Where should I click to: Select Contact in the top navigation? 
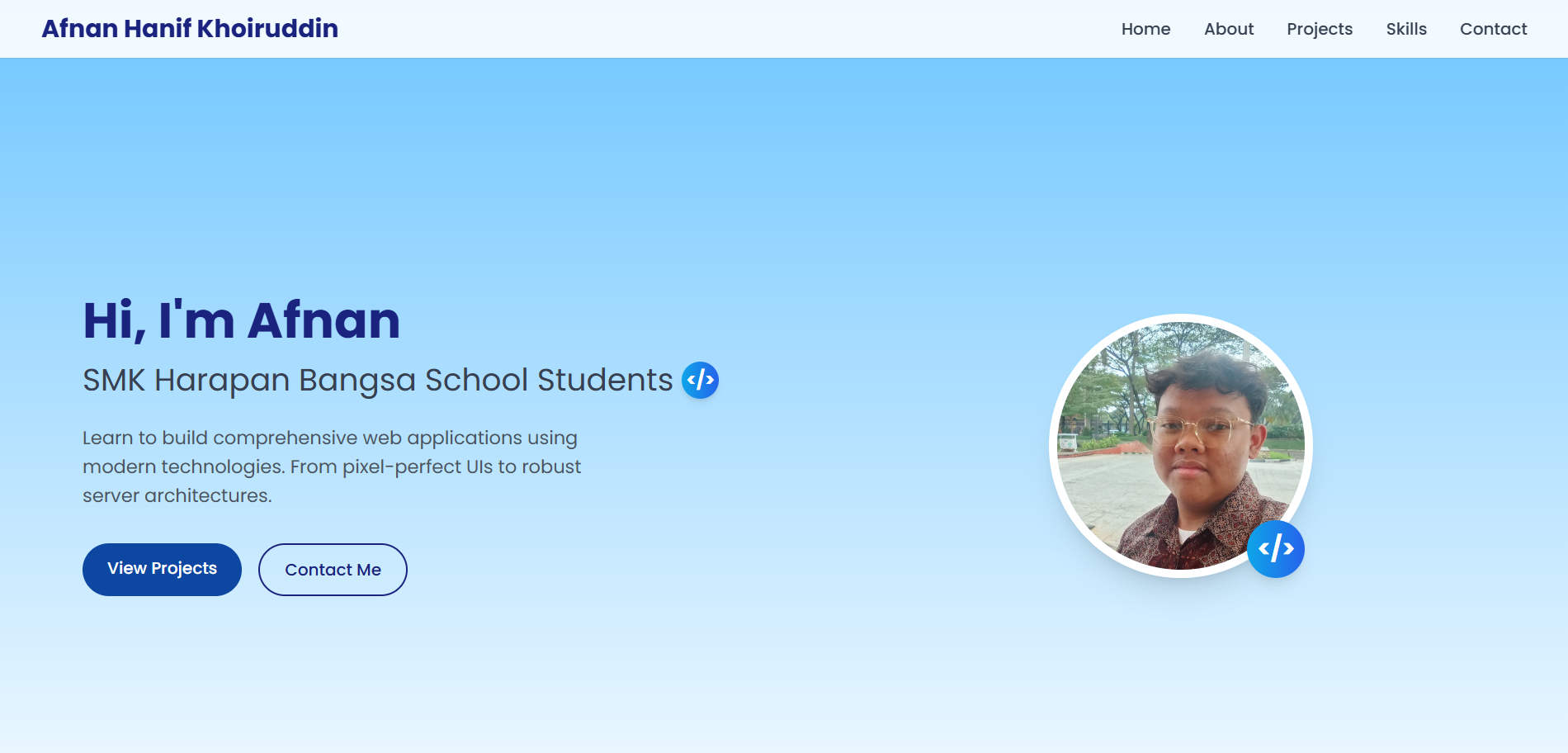1493,29
